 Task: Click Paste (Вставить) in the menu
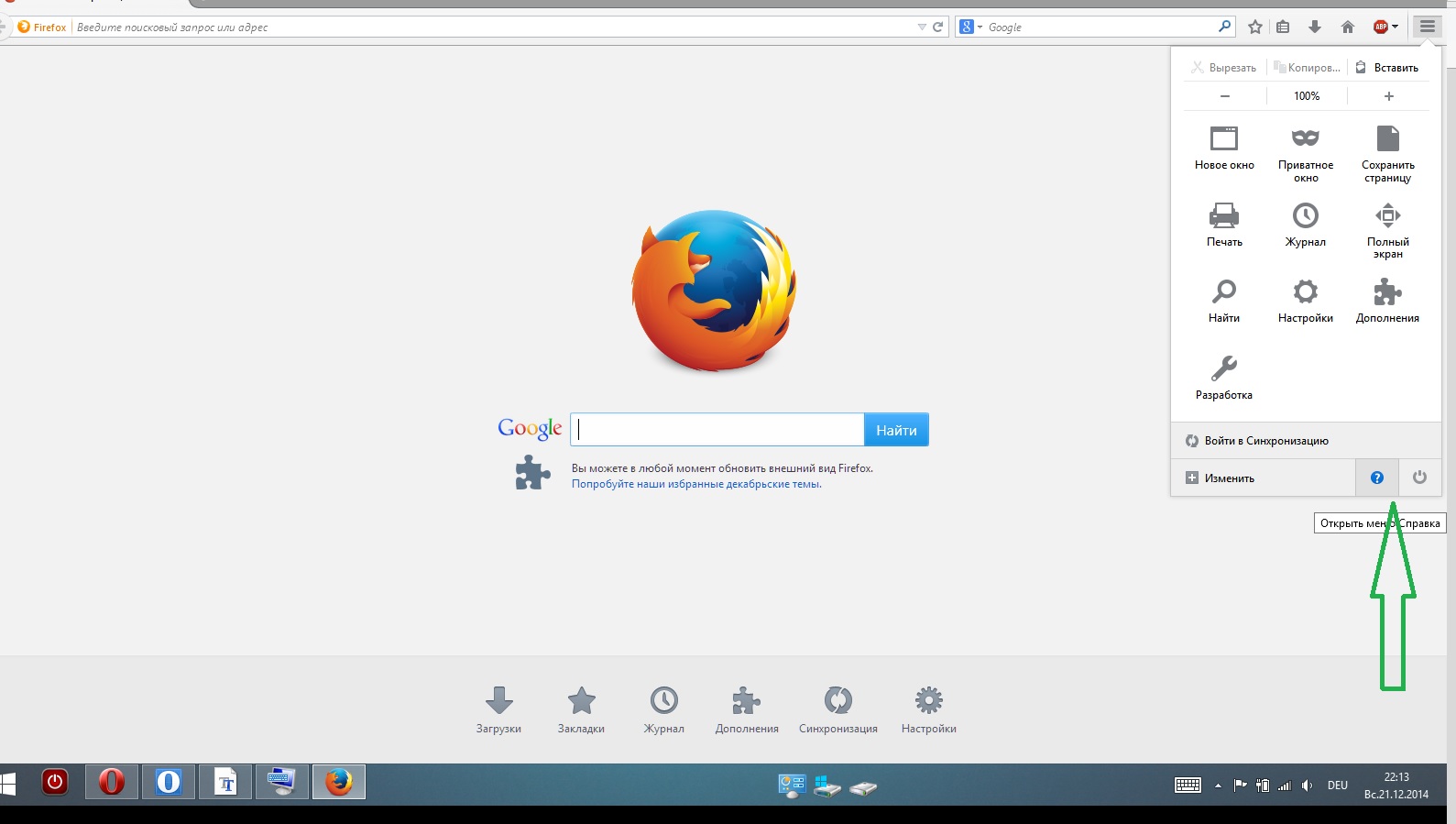(1387, 67)
